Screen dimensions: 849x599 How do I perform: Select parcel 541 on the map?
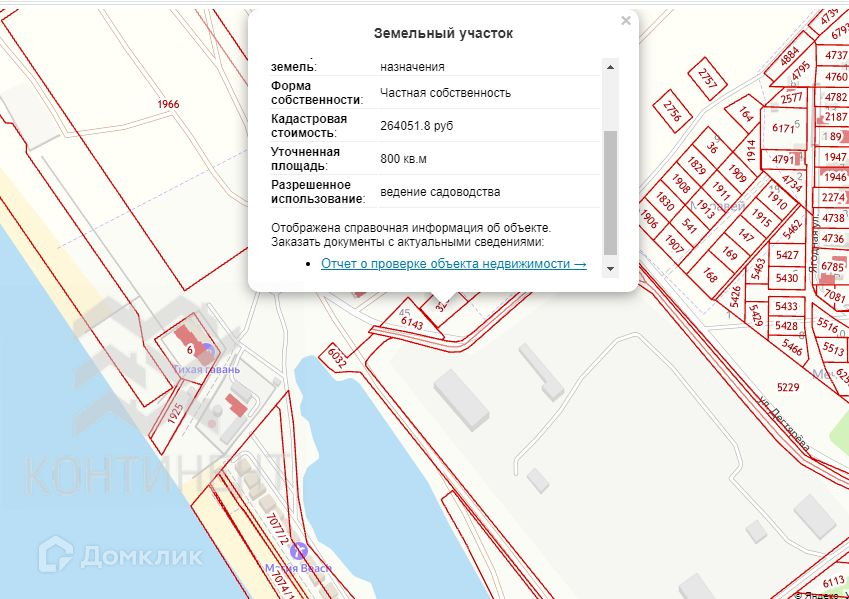(x=689, y=225)
